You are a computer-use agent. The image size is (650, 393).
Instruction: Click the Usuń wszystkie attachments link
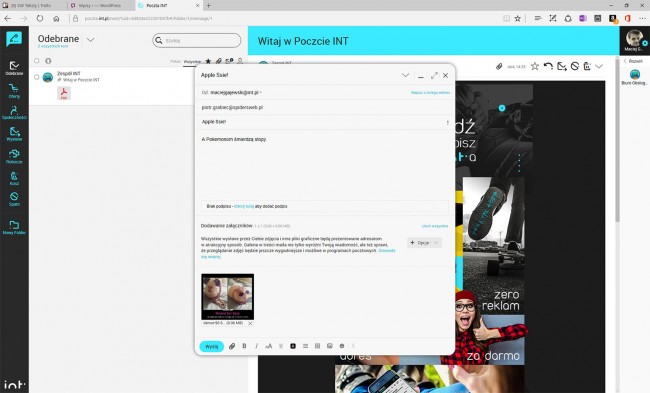point(435,226)
